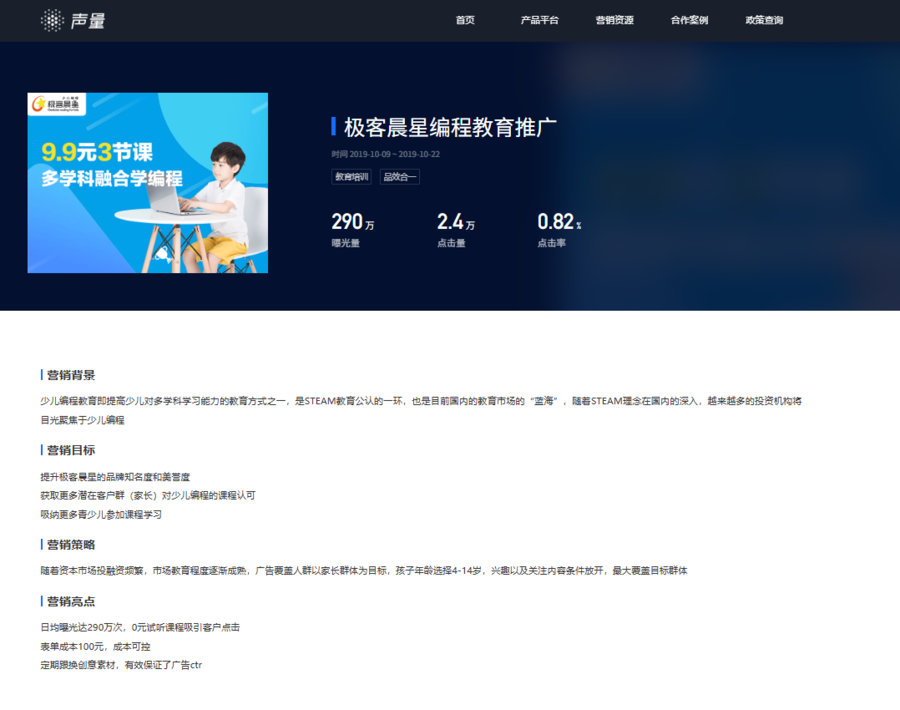Click the 0.82% click rate figure

(x=560, y=222)
